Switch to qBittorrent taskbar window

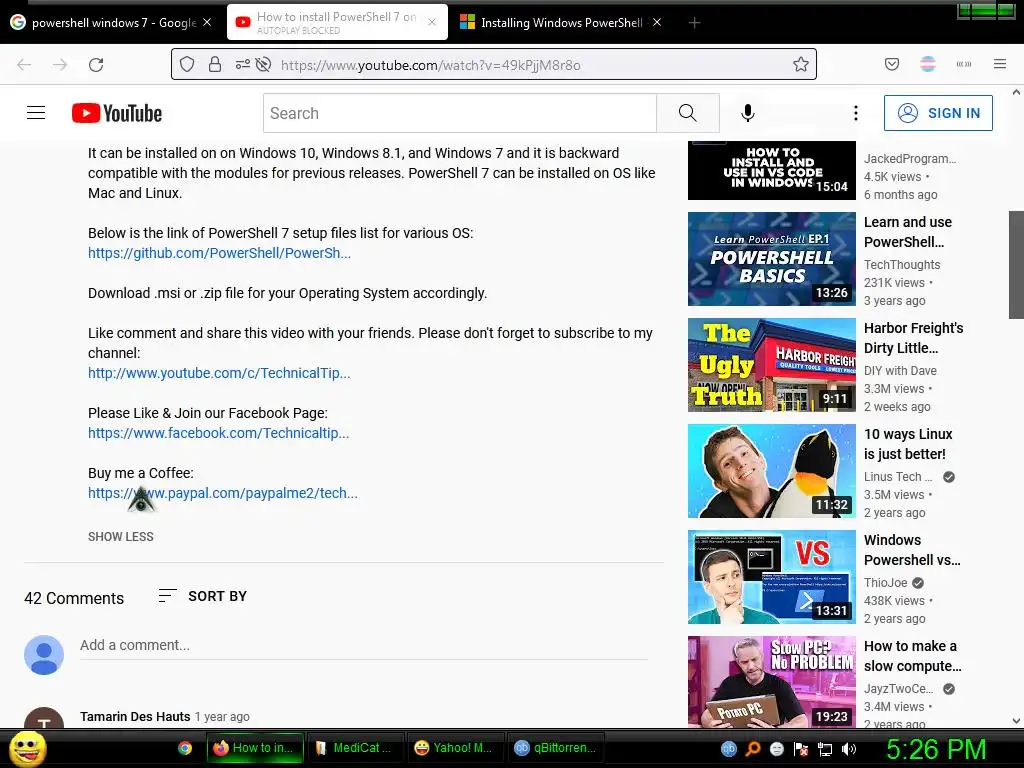tap(556, 748)
